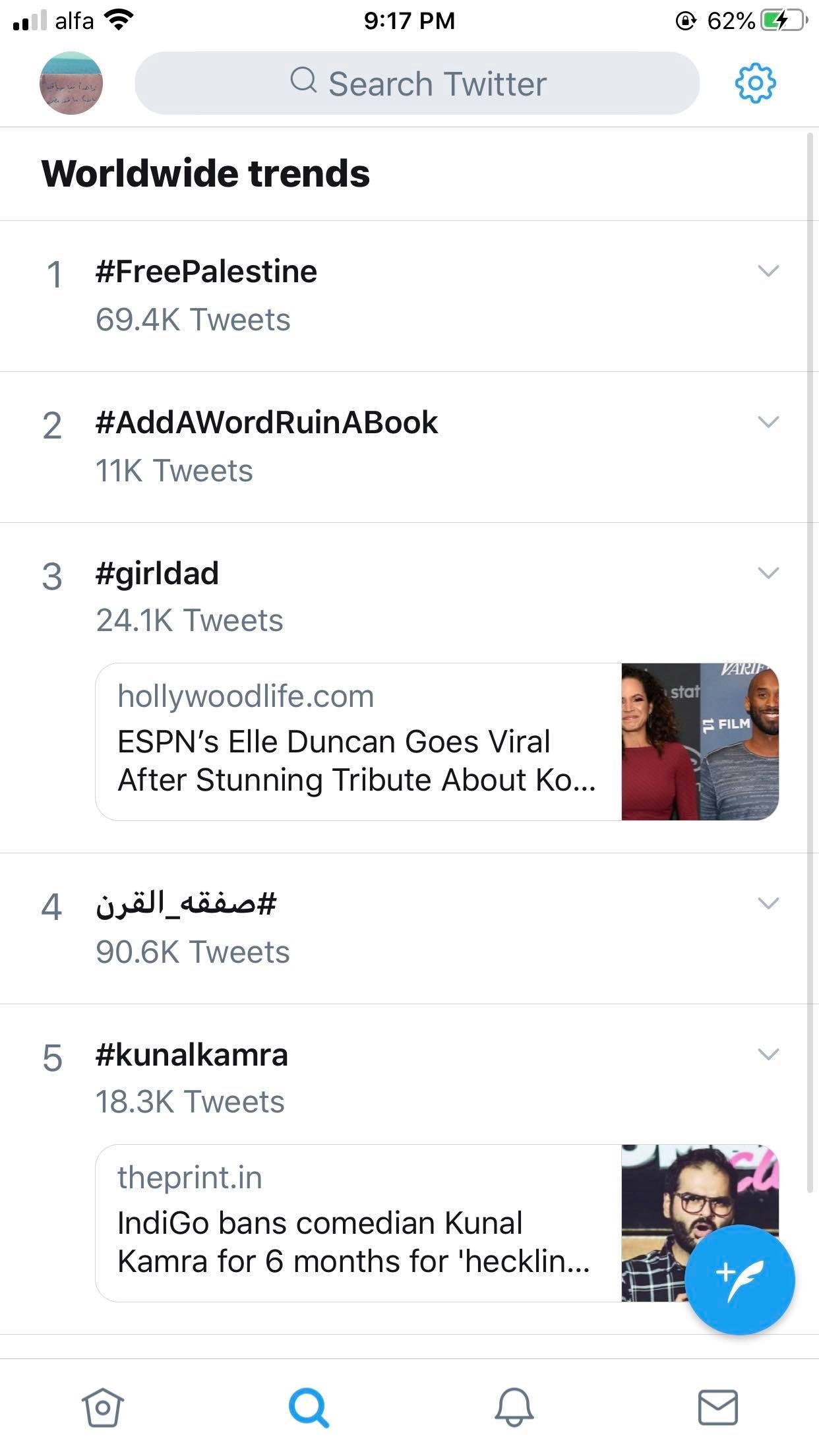Viewport: 819px width, 1456px height.
Task: Select the Search magnifier tab
Action: point(308,1408)
